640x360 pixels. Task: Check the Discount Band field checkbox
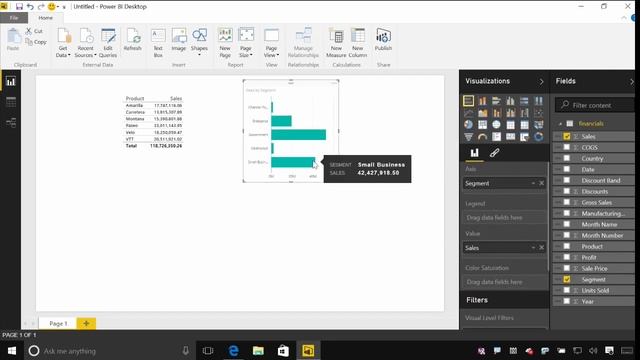pos(567,180)
